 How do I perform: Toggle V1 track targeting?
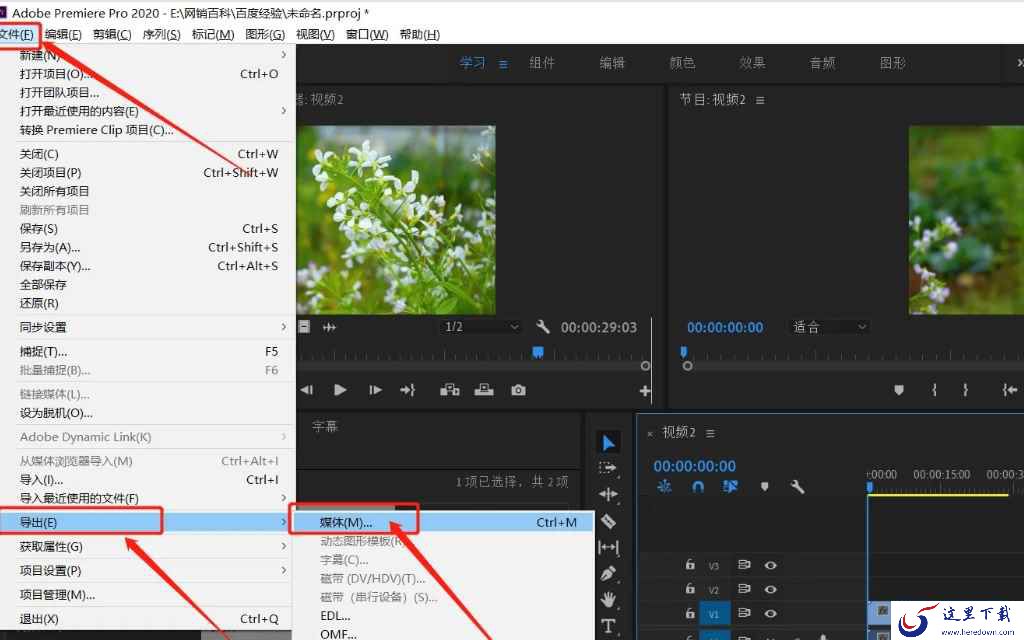click(714, 614)
